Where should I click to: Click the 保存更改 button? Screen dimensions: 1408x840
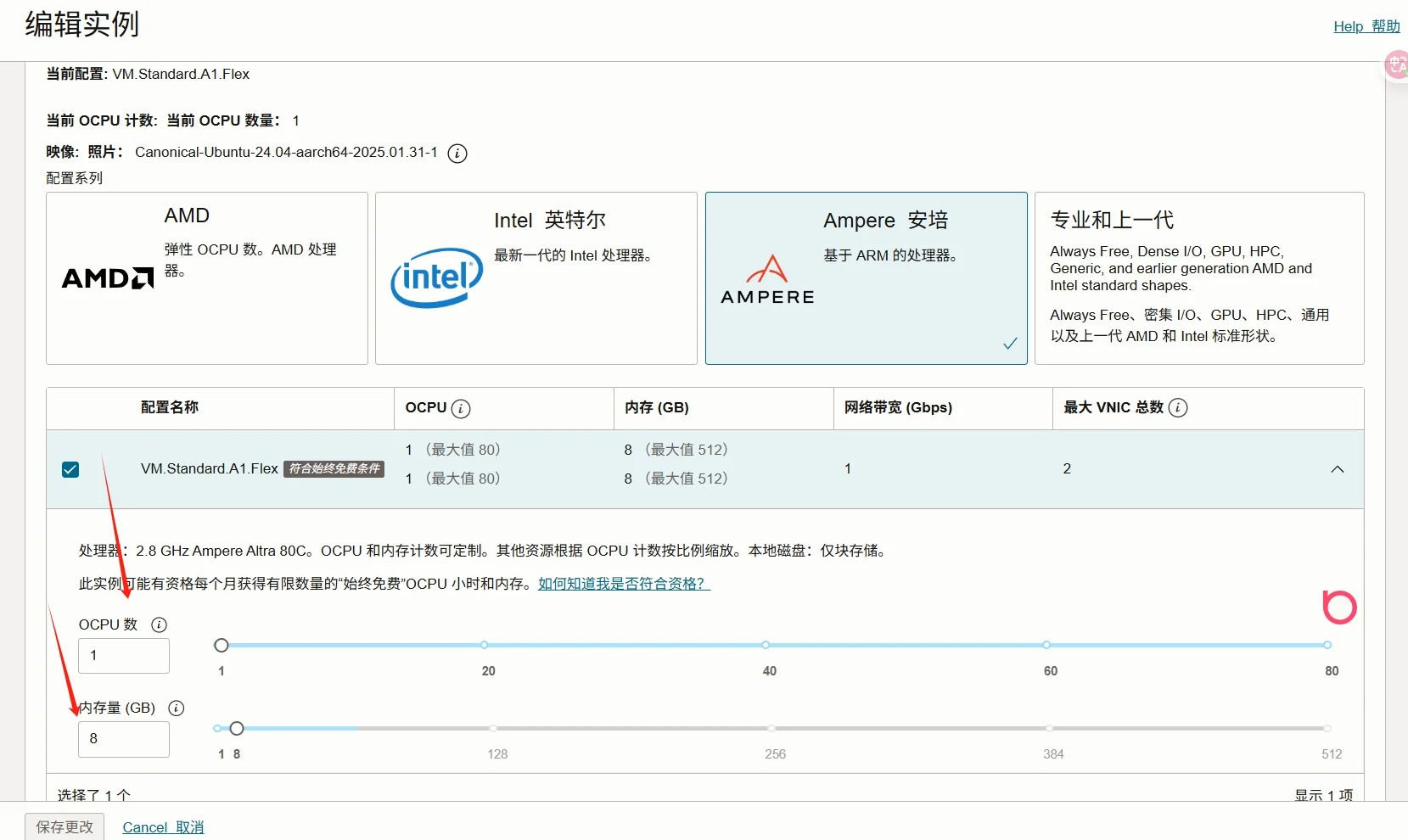pos(65,827)
